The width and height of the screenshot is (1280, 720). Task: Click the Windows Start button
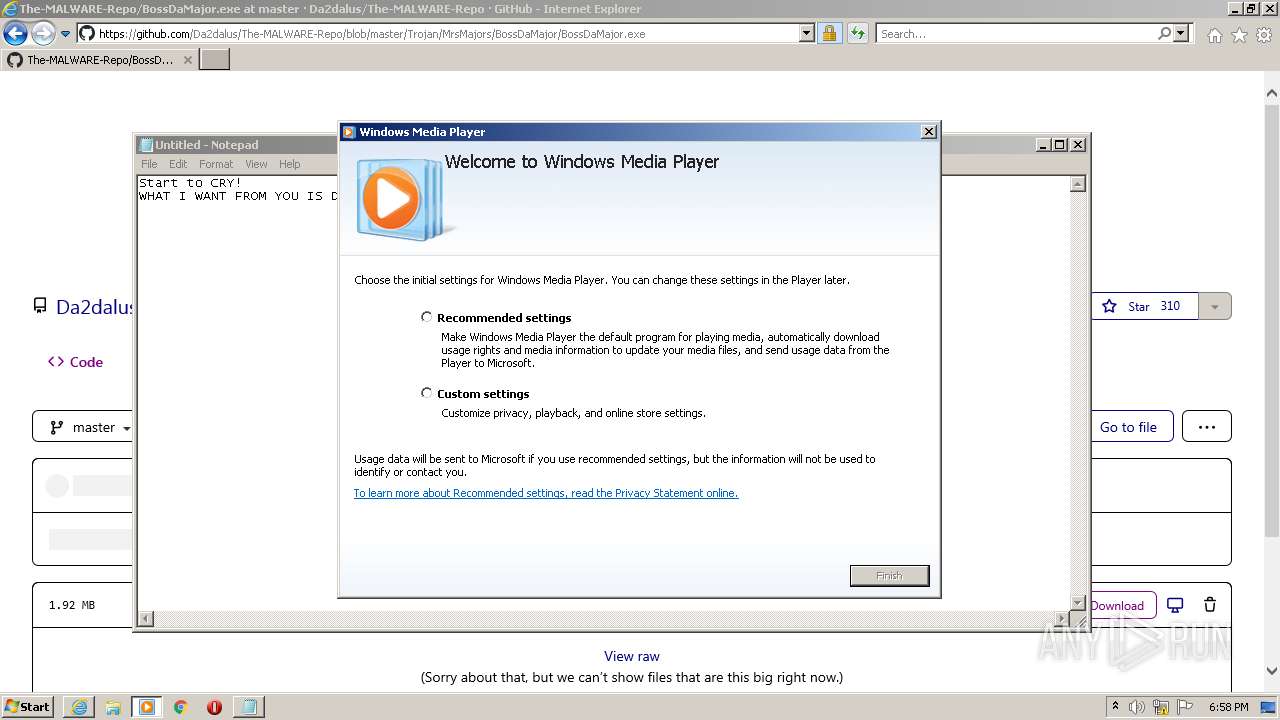(28, 707)
